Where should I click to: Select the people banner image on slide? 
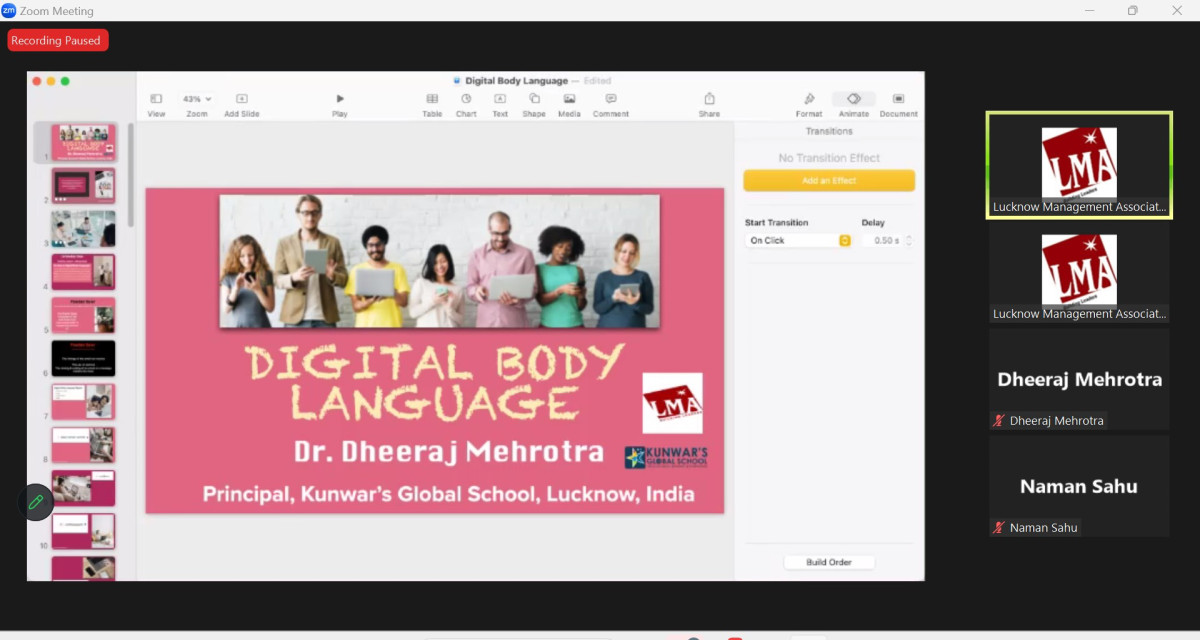tap(440, 261)
